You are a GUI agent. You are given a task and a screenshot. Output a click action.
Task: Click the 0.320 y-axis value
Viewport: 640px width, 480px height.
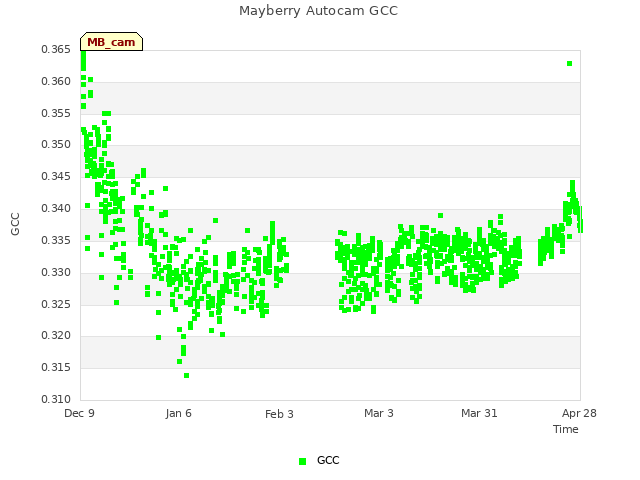(56, 336)
